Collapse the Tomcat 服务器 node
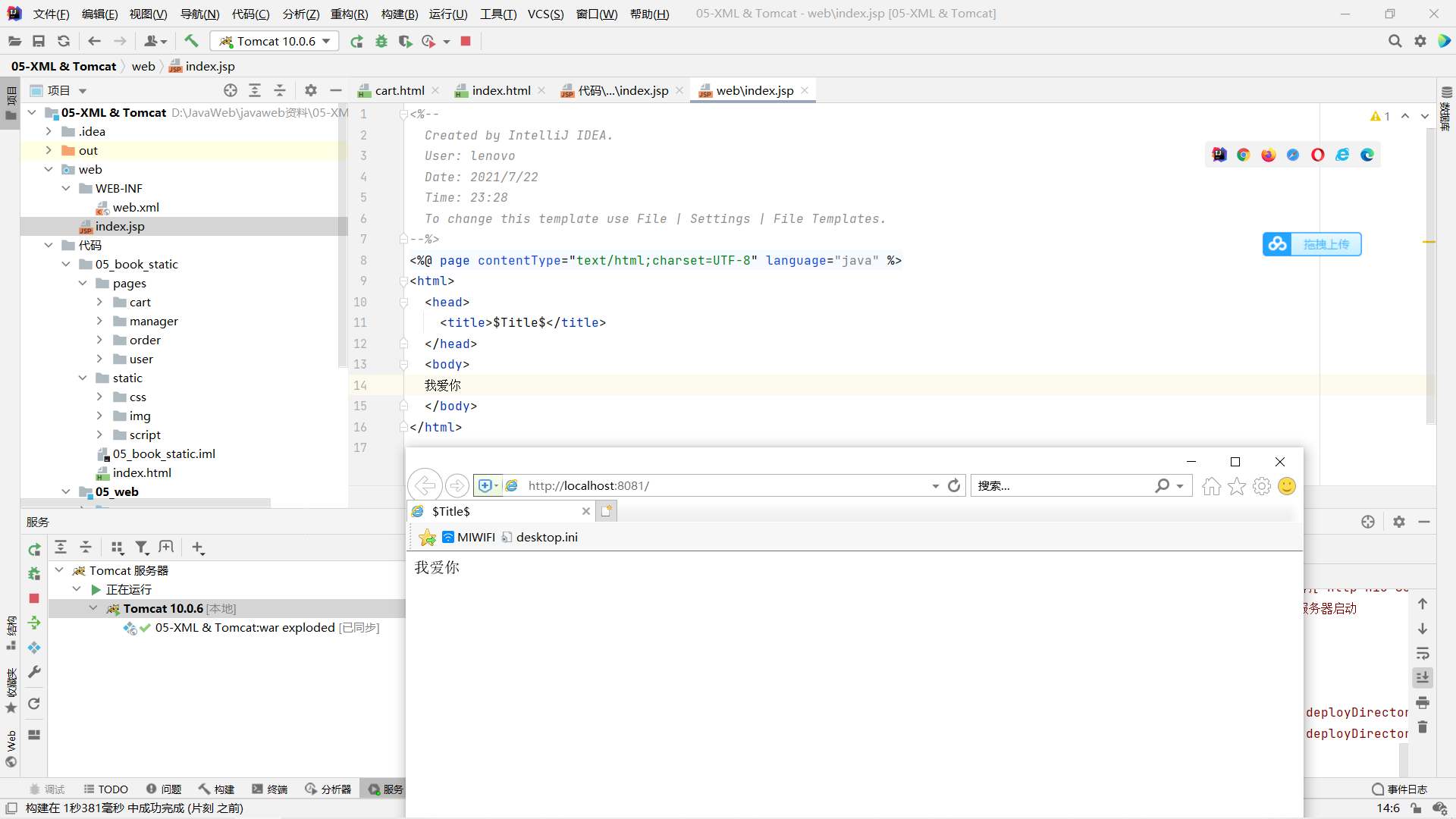Viewport: 1456px width, 819px height. pos(59,570)
